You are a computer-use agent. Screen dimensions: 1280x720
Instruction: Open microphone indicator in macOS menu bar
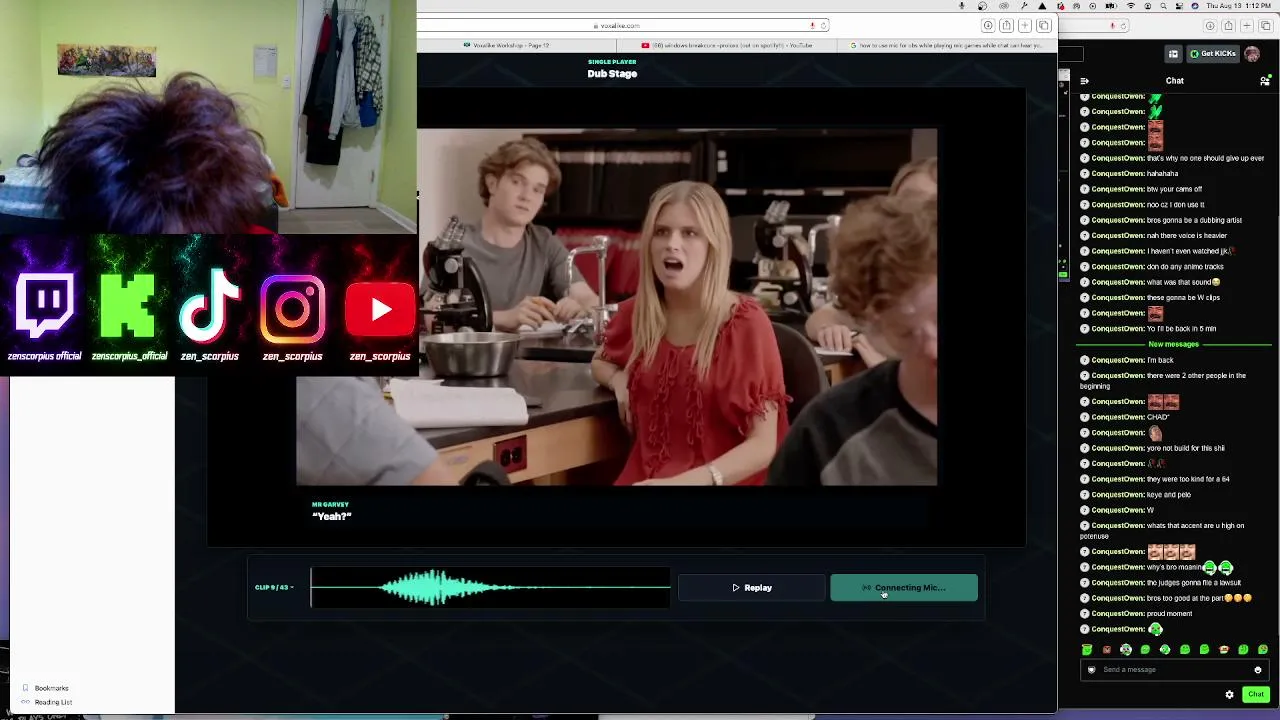[962, 6]
